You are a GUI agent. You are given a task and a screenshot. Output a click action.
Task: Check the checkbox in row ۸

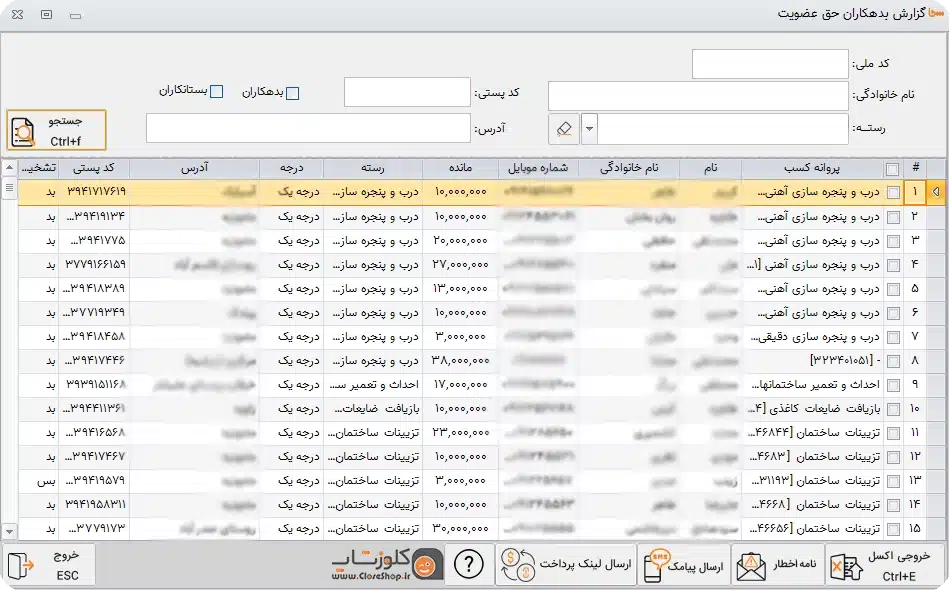[x=893, y=361]
